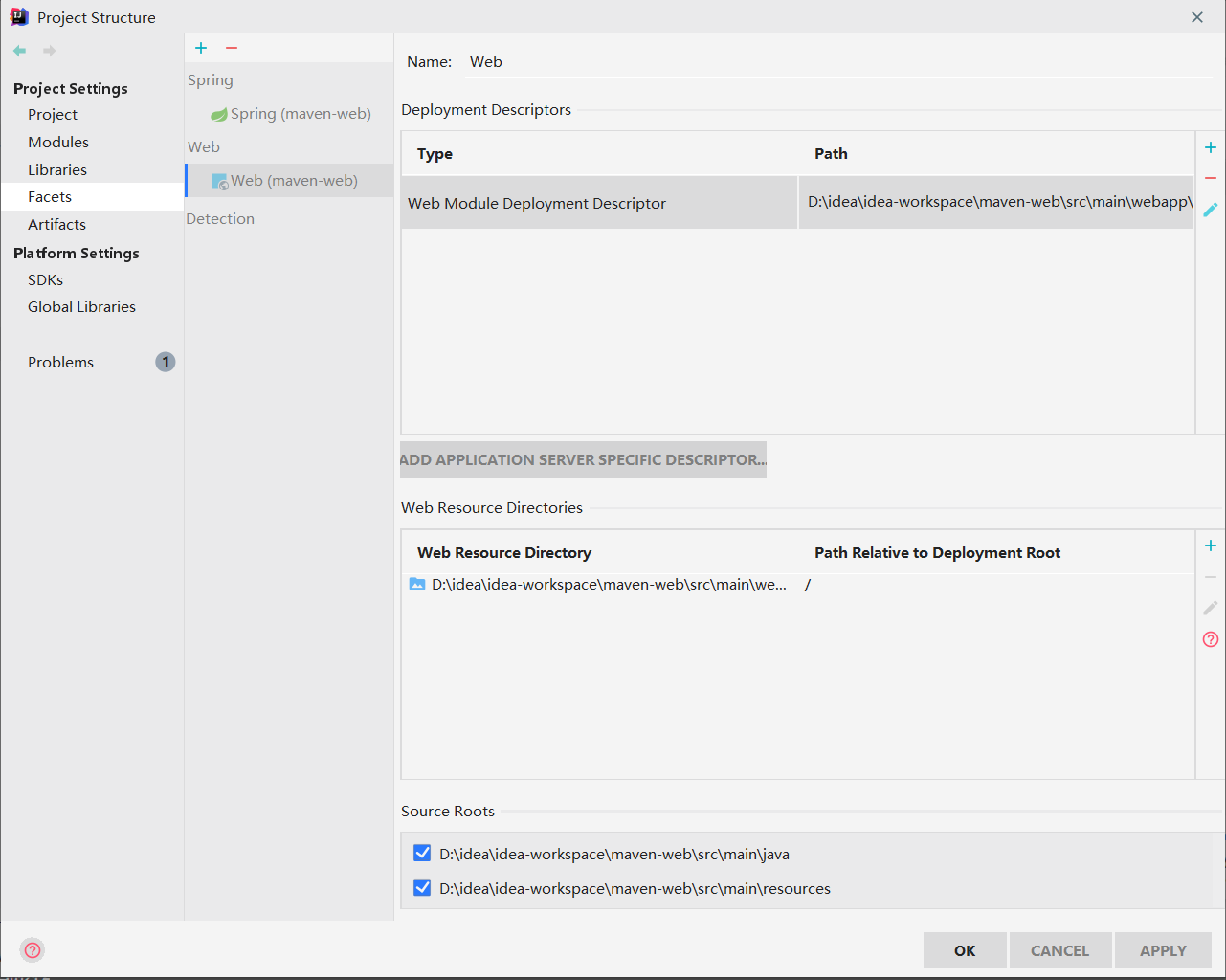Open the dialog help question icon

click(33, 950)
